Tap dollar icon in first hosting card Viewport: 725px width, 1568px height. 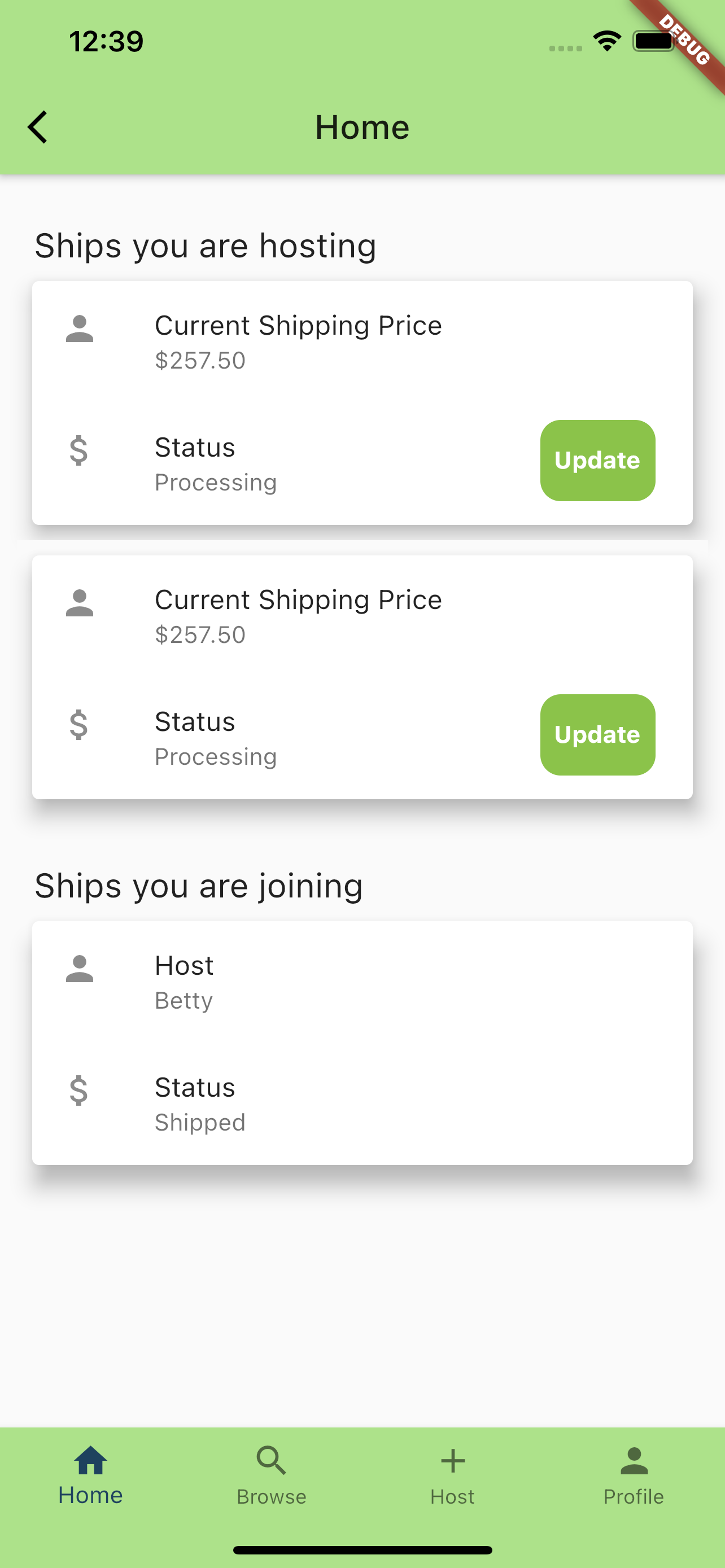[79, 451]
